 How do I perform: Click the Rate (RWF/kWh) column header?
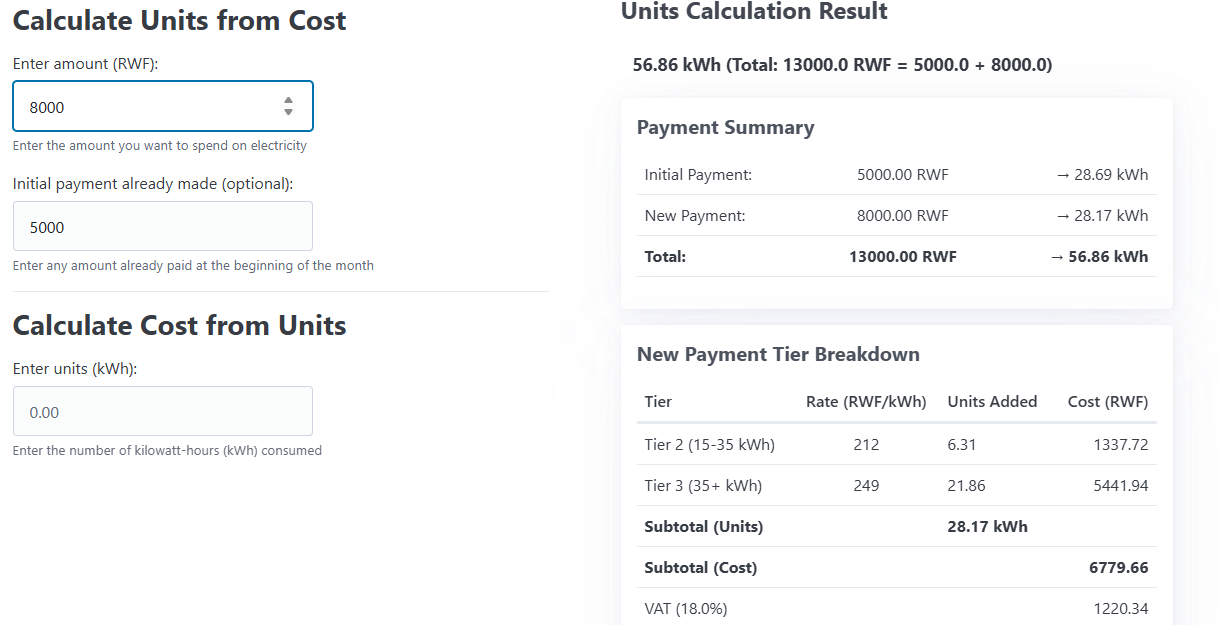[866, 401]
